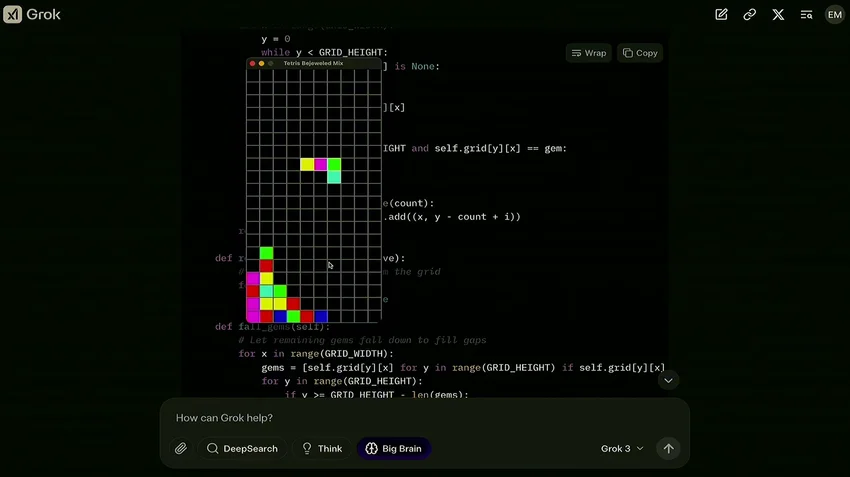Click the yellow gem in falling piece

click(307, 164)
